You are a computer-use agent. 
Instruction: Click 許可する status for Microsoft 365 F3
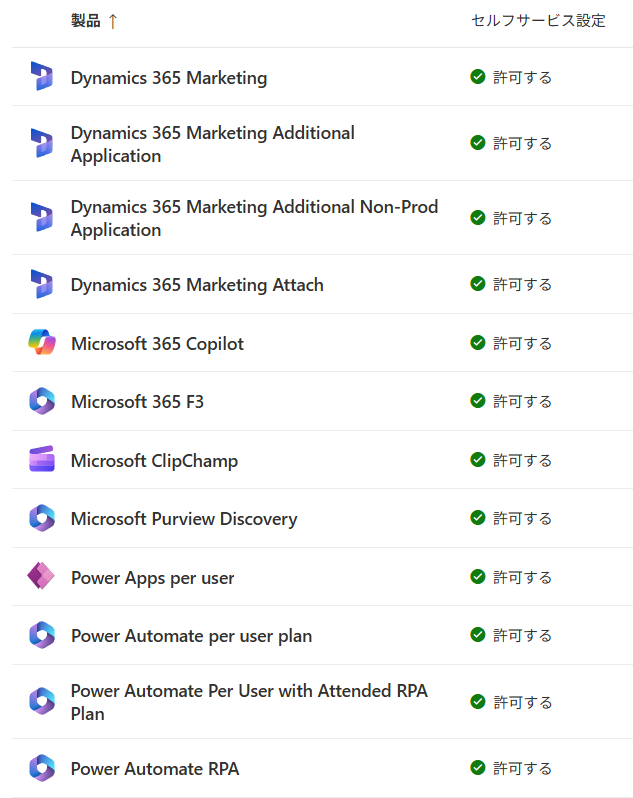(522, 402)
